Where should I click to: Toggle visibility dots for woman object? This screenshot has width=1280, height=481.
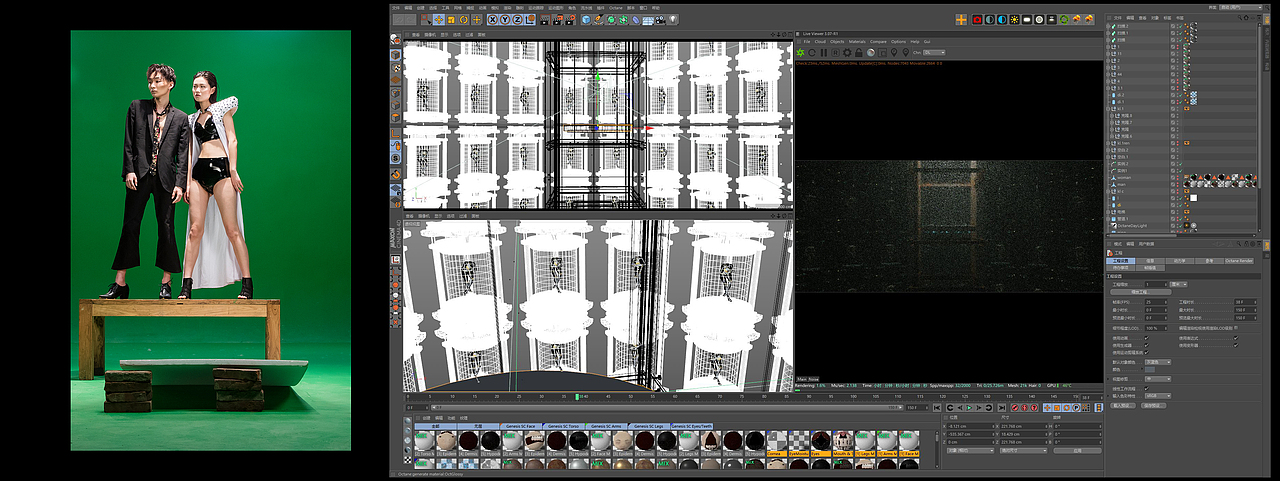pos(1178,178)
